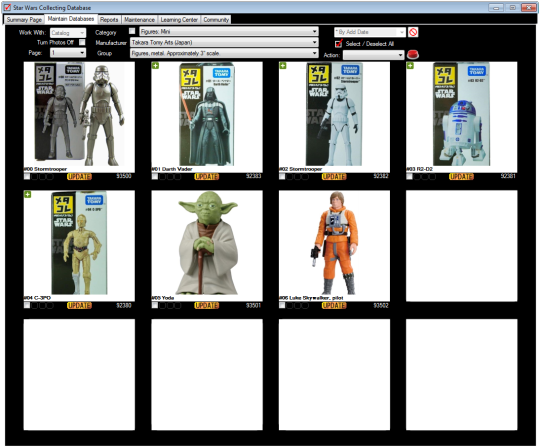Viewport: 540px width, 447px height.
Task: Open the Page number dropdown
Action: [x=68, y=53]
